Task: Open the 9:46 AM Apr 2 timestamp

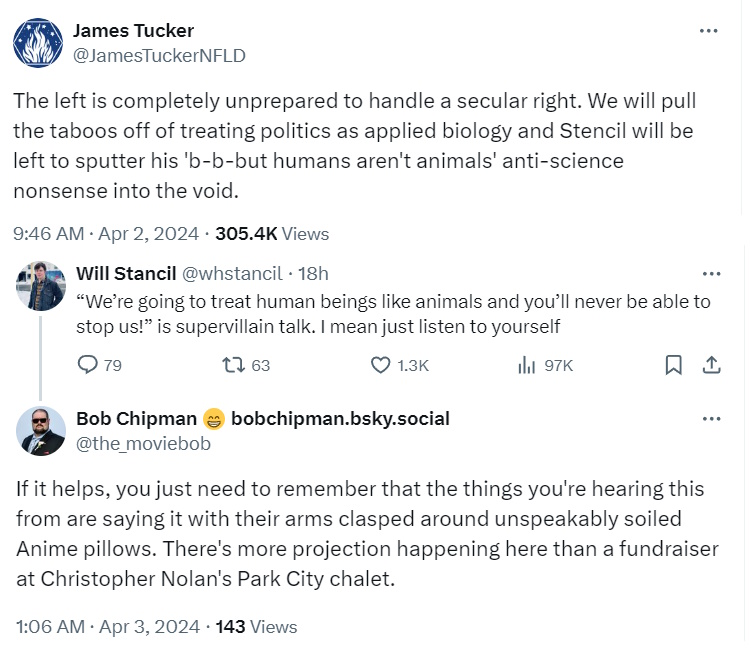Action: click(x=106, y=234)
